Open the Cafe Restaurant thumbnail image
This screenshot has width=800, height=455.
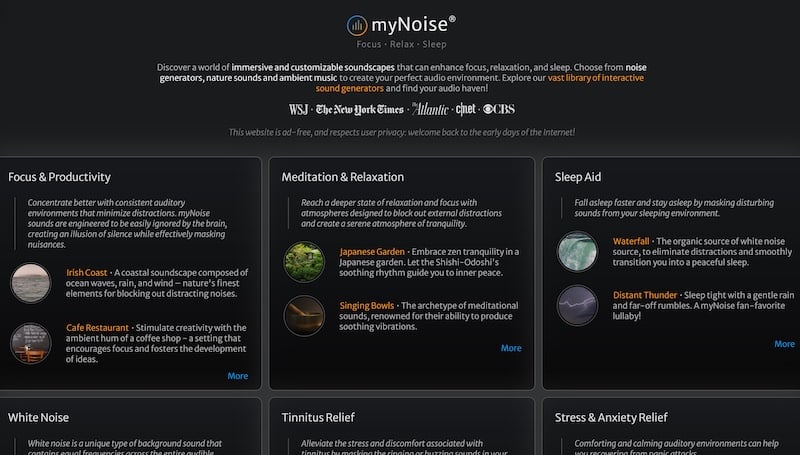coord(31,343)
